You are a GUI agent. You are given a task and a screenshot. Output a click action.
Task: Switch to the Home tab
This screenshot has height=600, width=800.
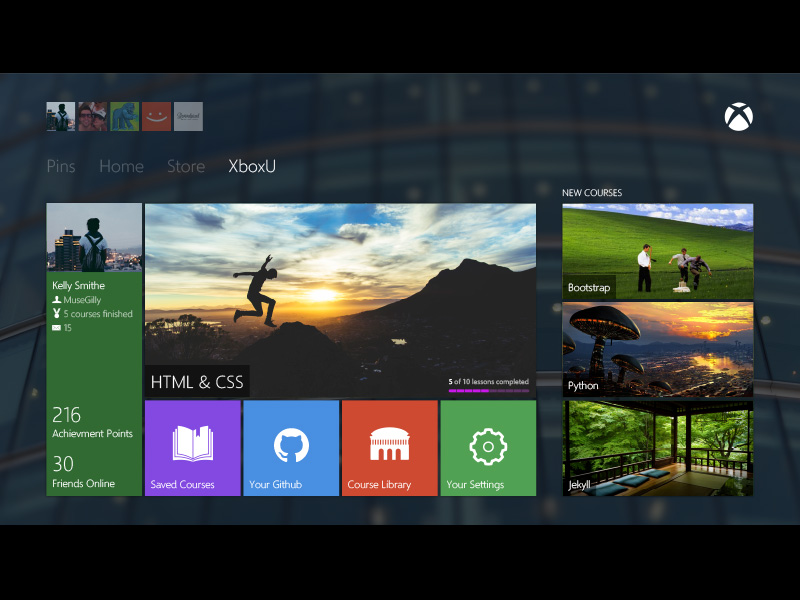tap(121, 166)
